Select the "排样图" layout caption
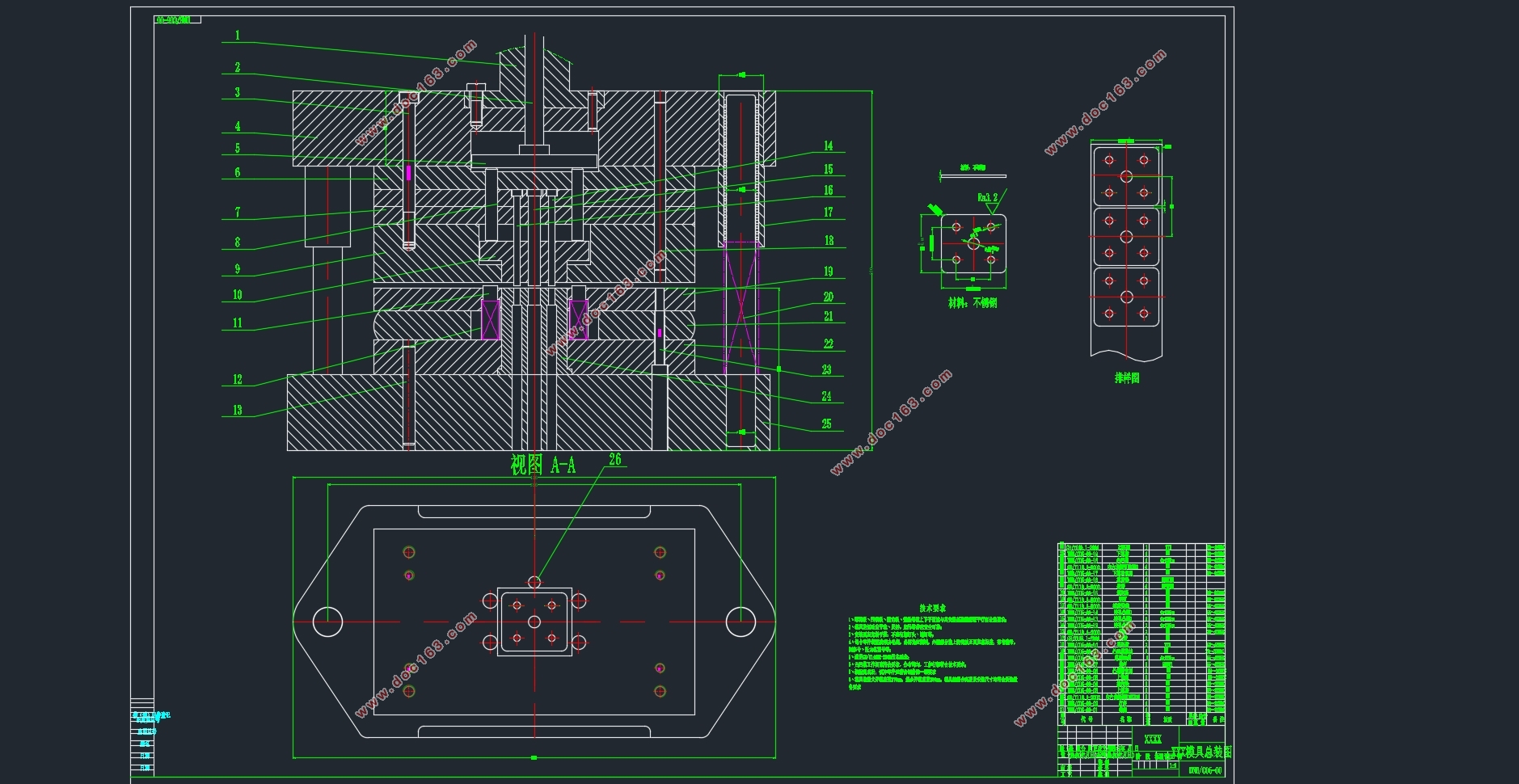The width and height of the screenshot is (1519, 784). 1127,378
